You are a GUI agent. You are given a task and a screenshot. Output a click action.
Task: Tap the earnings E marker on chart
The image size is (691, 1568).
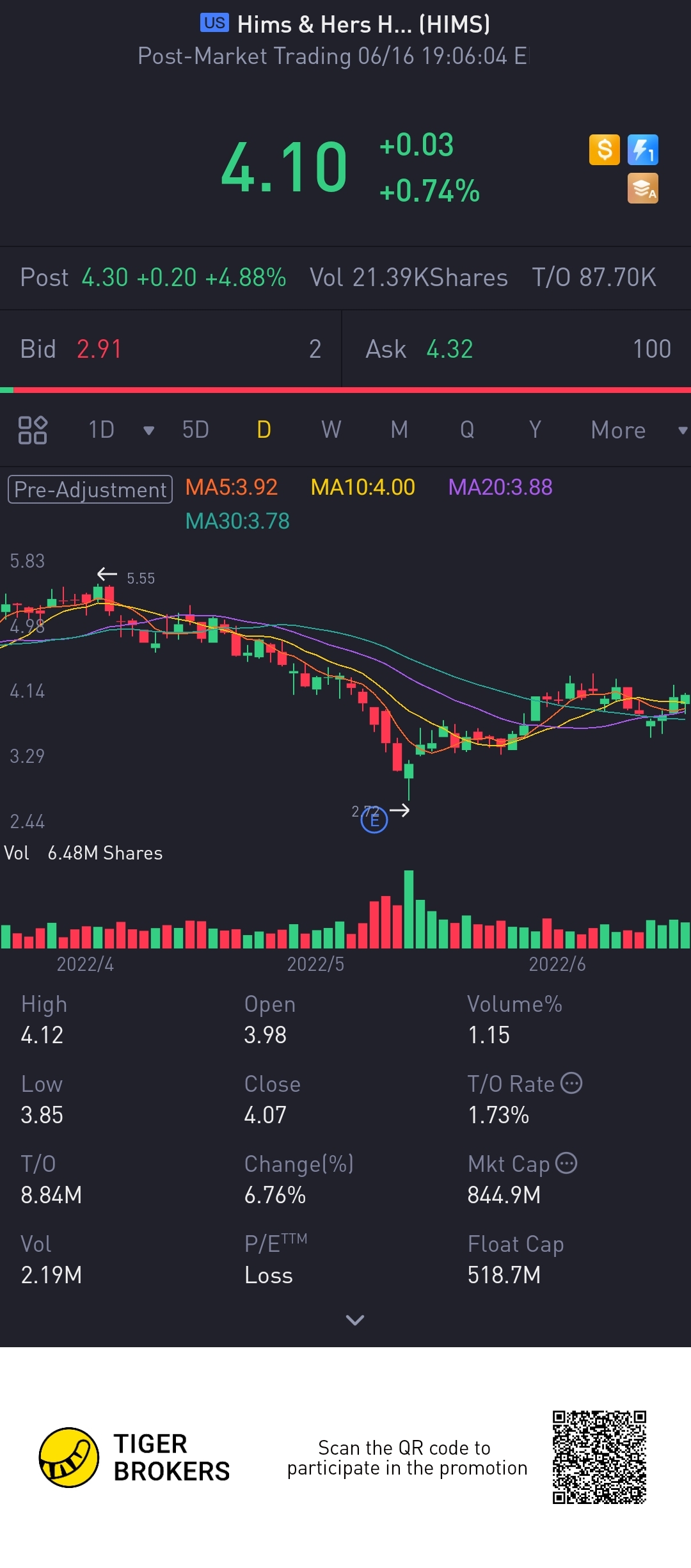[x=374, y=820]
